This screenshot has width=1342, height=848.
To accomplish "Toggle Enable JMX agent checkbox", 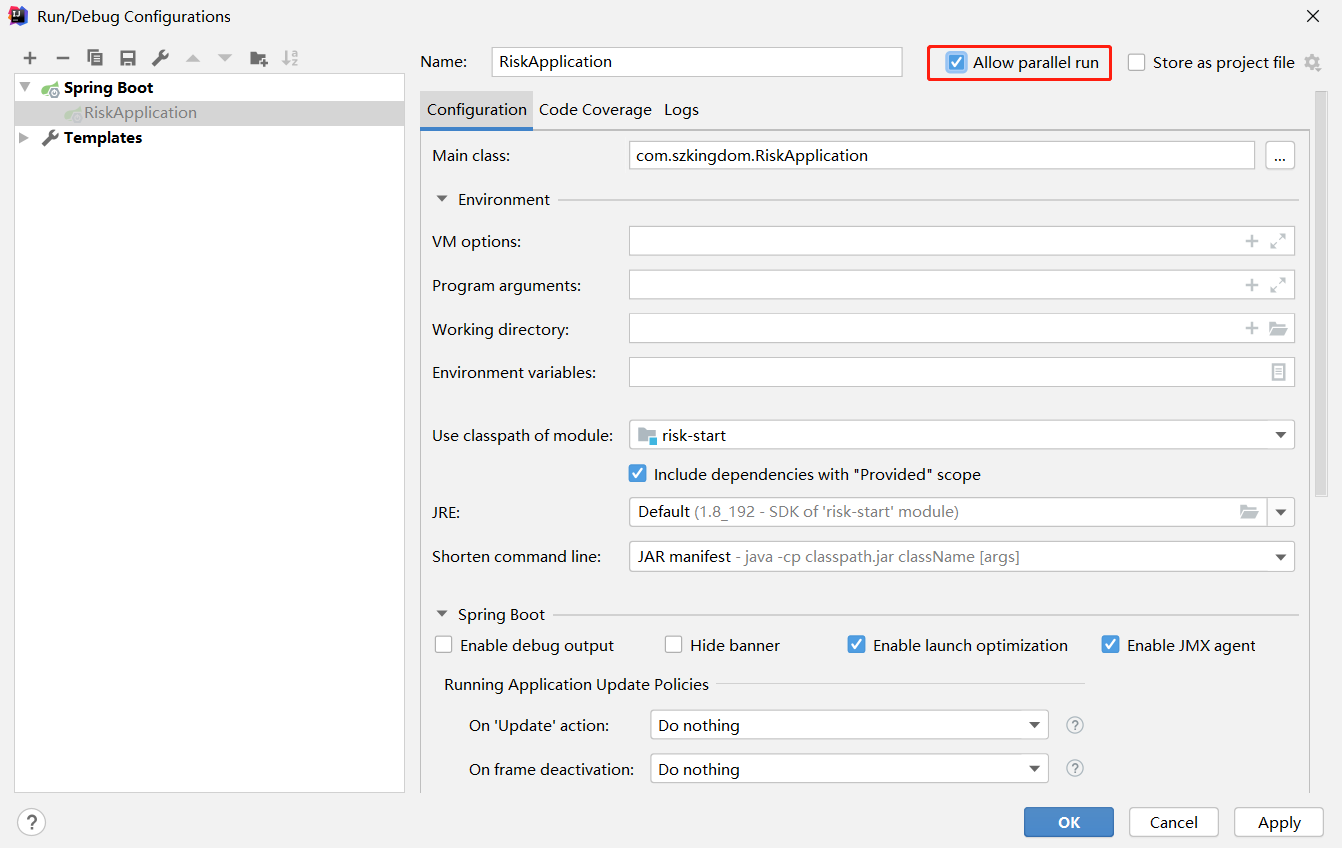I will click(x=1110, y=645).
